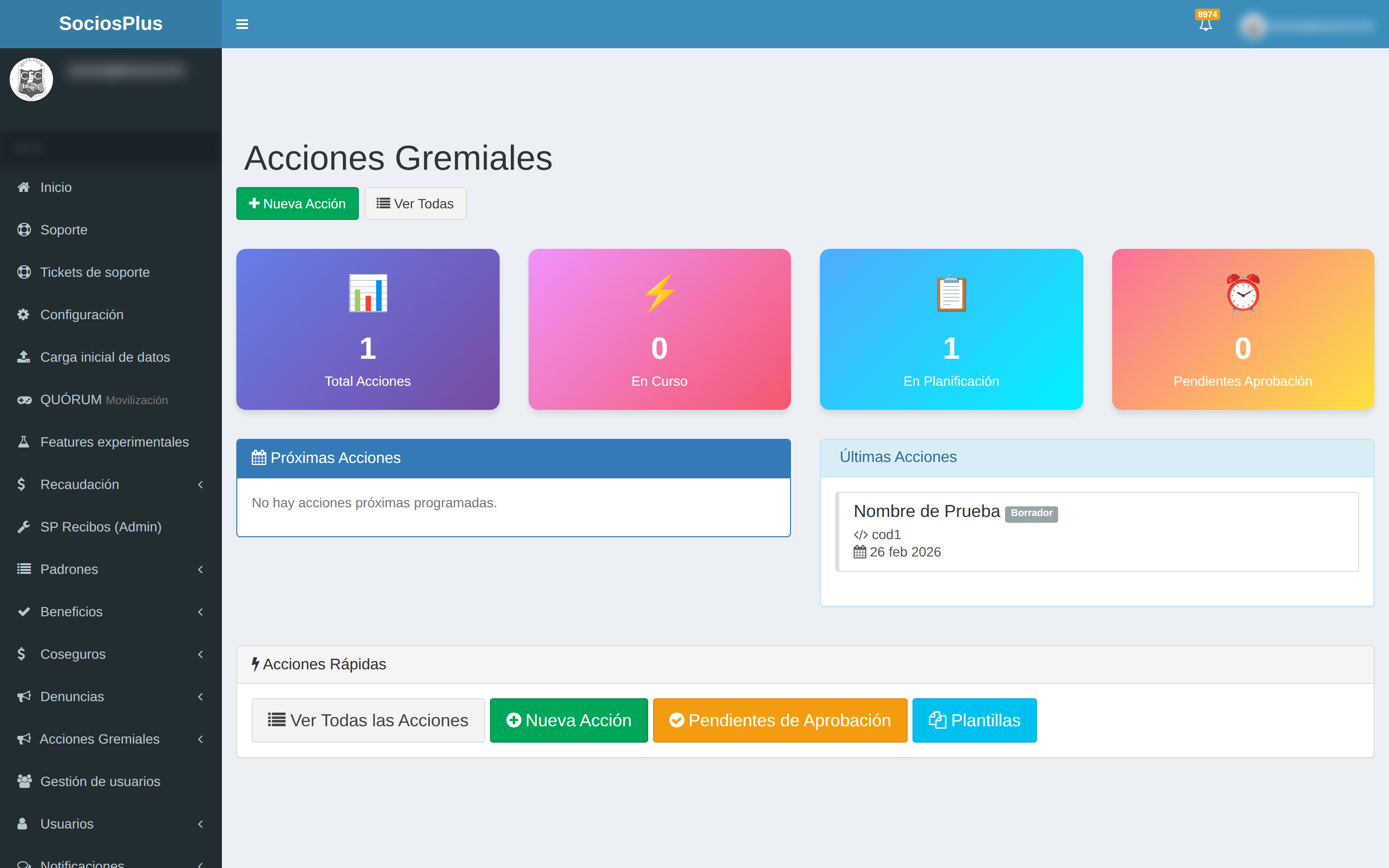1389x868 pixels.
Task: Click the bar chart icon in Total Acciones card
Action: click(x=368, y=293)
